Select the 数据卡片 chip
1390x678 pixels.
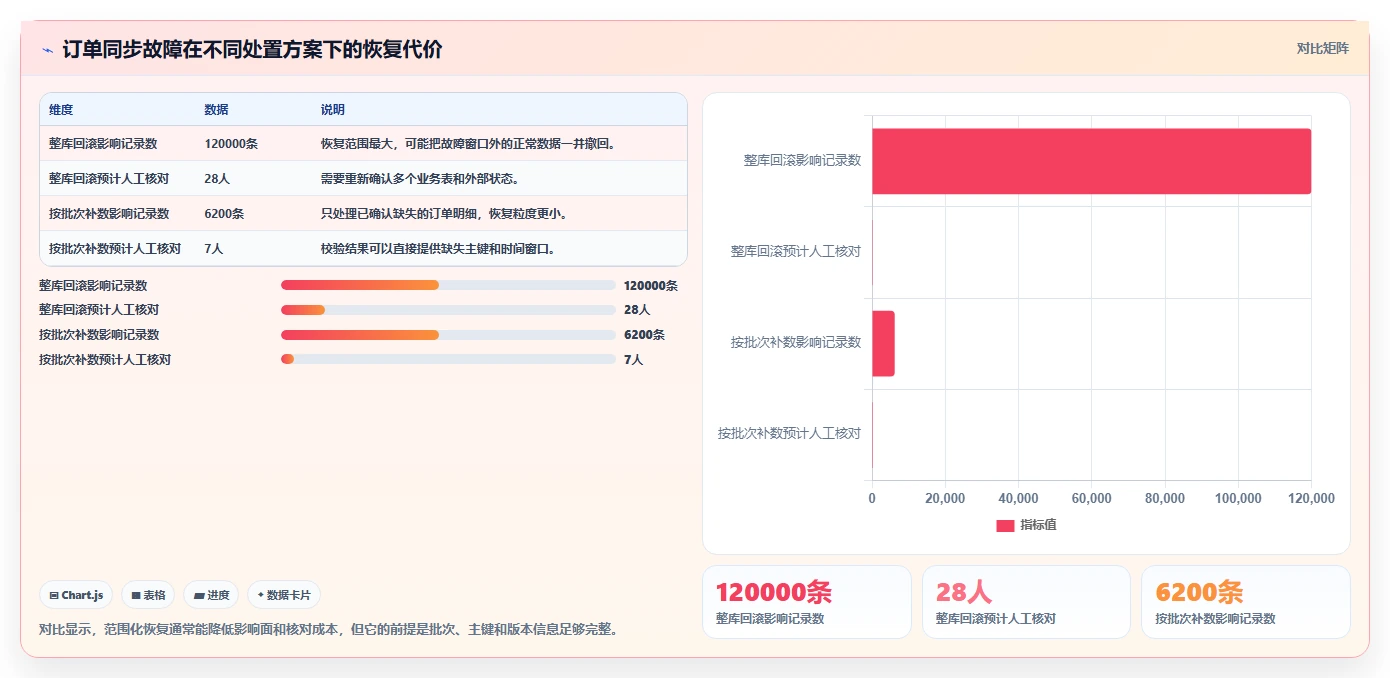tap(284, 595)
